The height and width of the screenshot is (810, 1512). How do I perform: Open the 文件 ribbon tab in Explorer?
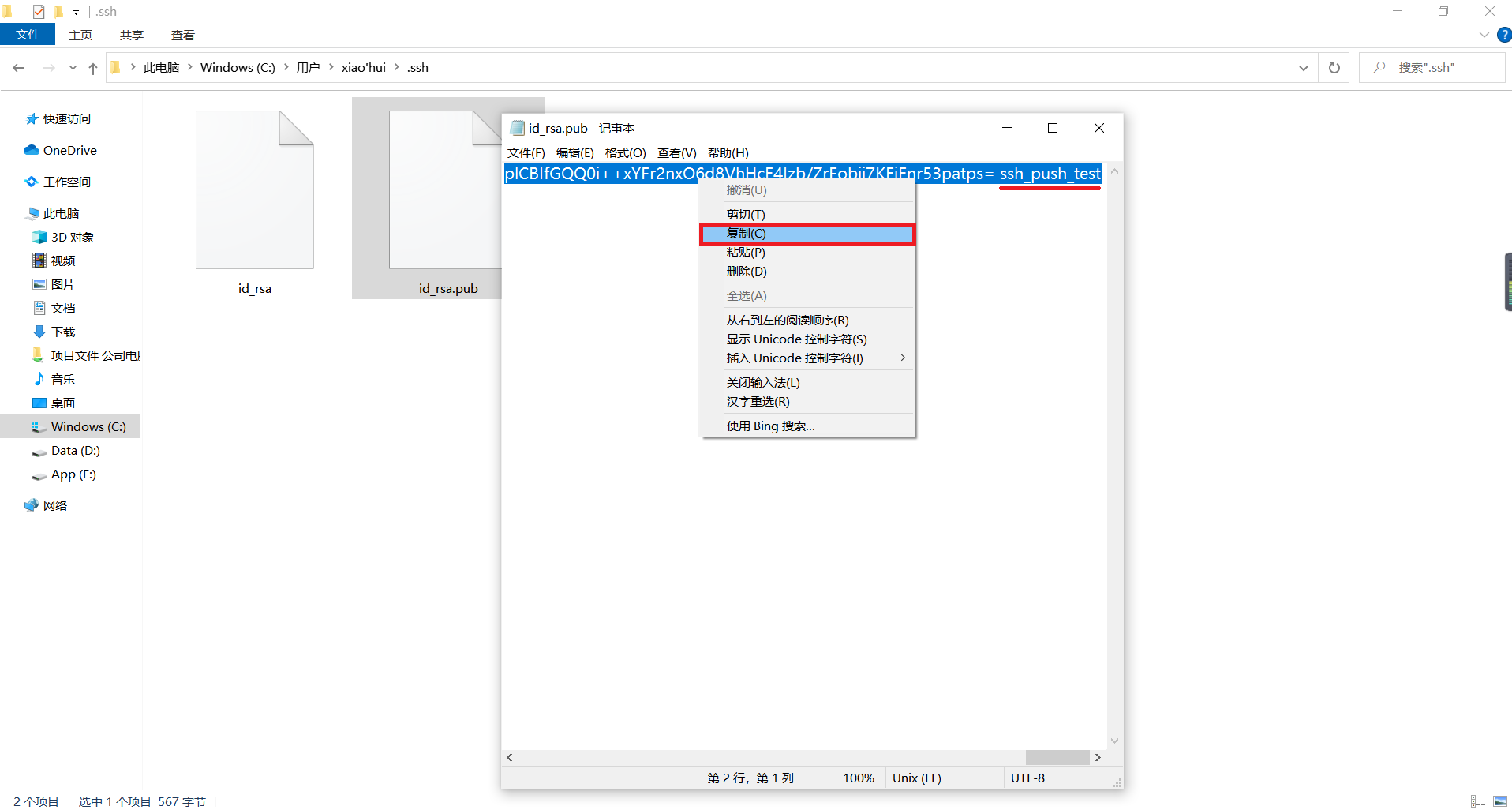click(x=28, y=35)
